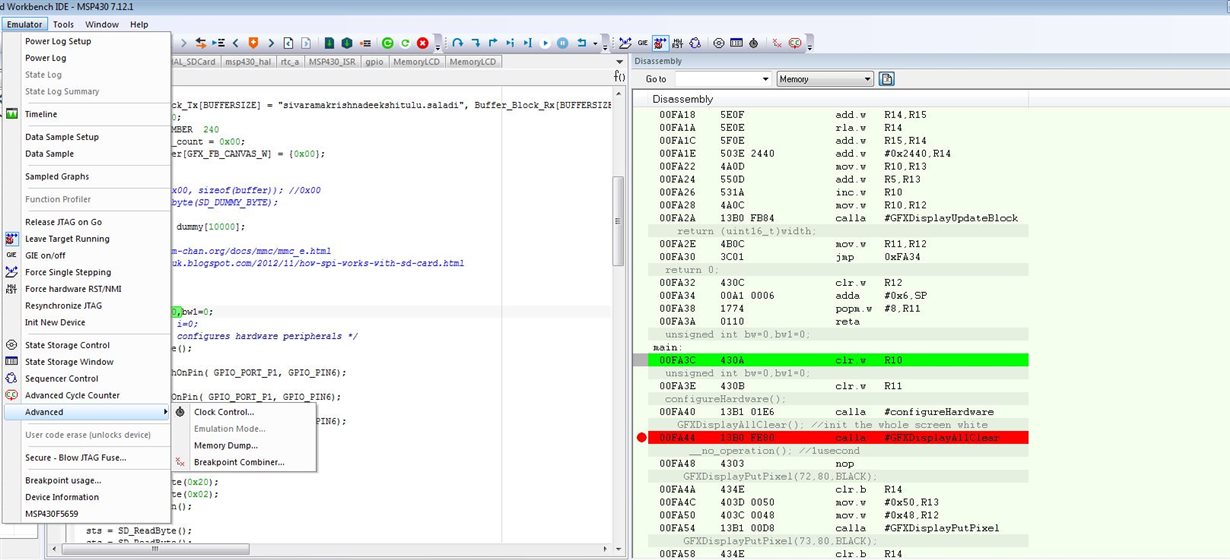Open the editor tab list dropdown arrow
This screenshot has width=1230, height=560.
click(620, 62)
